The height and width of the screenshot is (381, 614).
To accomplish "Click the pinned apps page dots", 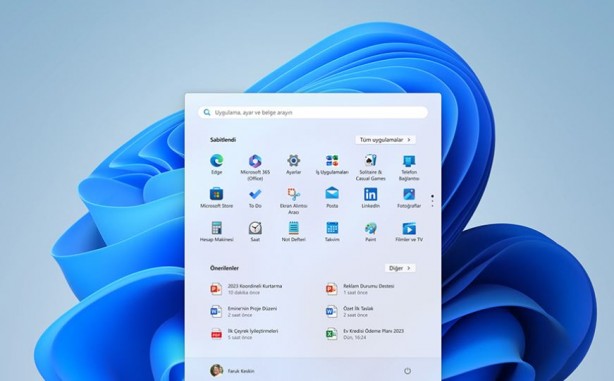I will pos(432,200).
